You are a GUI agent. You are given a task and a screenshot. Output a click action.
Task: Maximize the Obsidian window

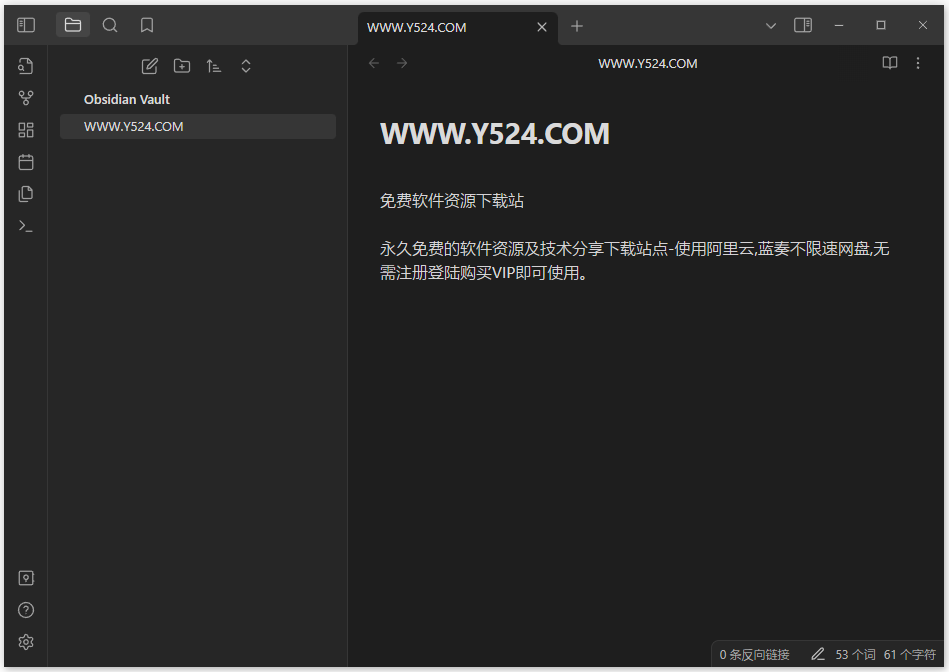click(x=881, y=25)
